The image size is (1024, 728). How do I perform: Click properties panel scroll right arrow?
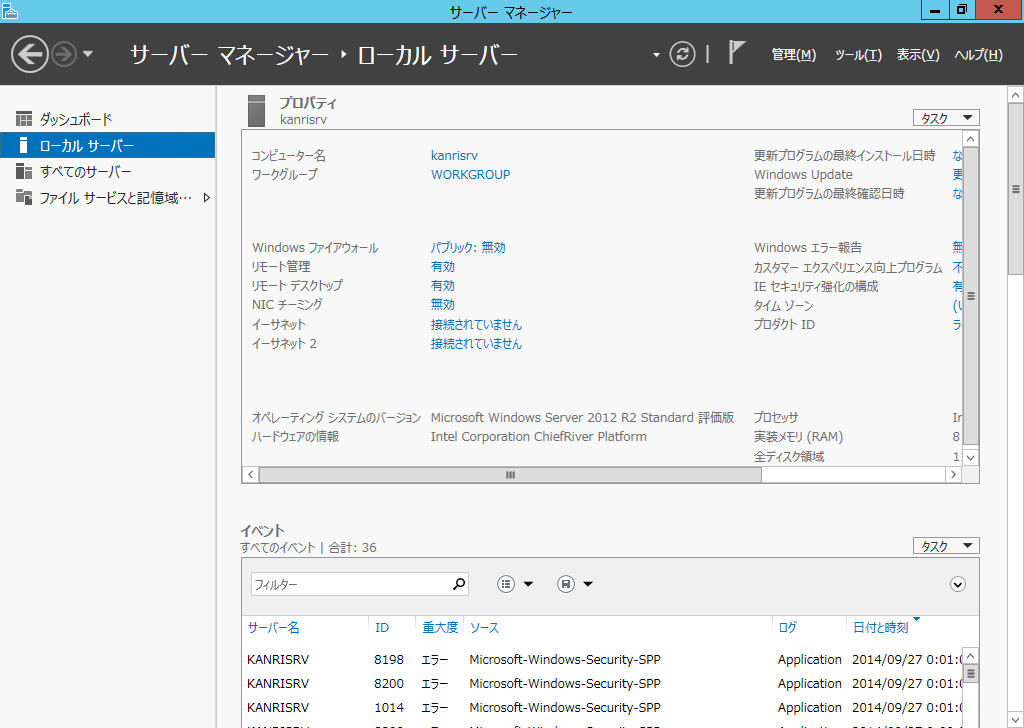(x=953, y=475)
